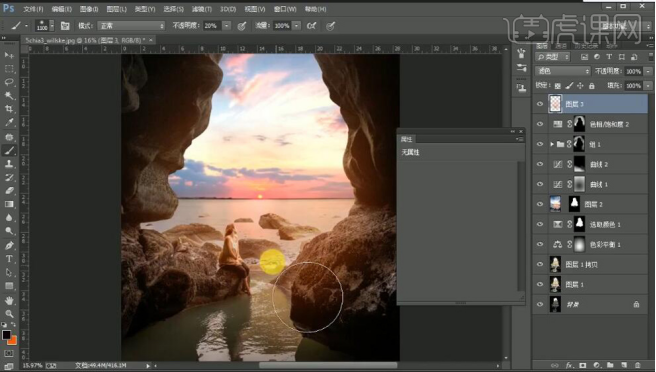This screenshot has height=372, width=656.
Task: Open the 窗口(W) menu
Action: pyautogui.click(x=285, y=9)
